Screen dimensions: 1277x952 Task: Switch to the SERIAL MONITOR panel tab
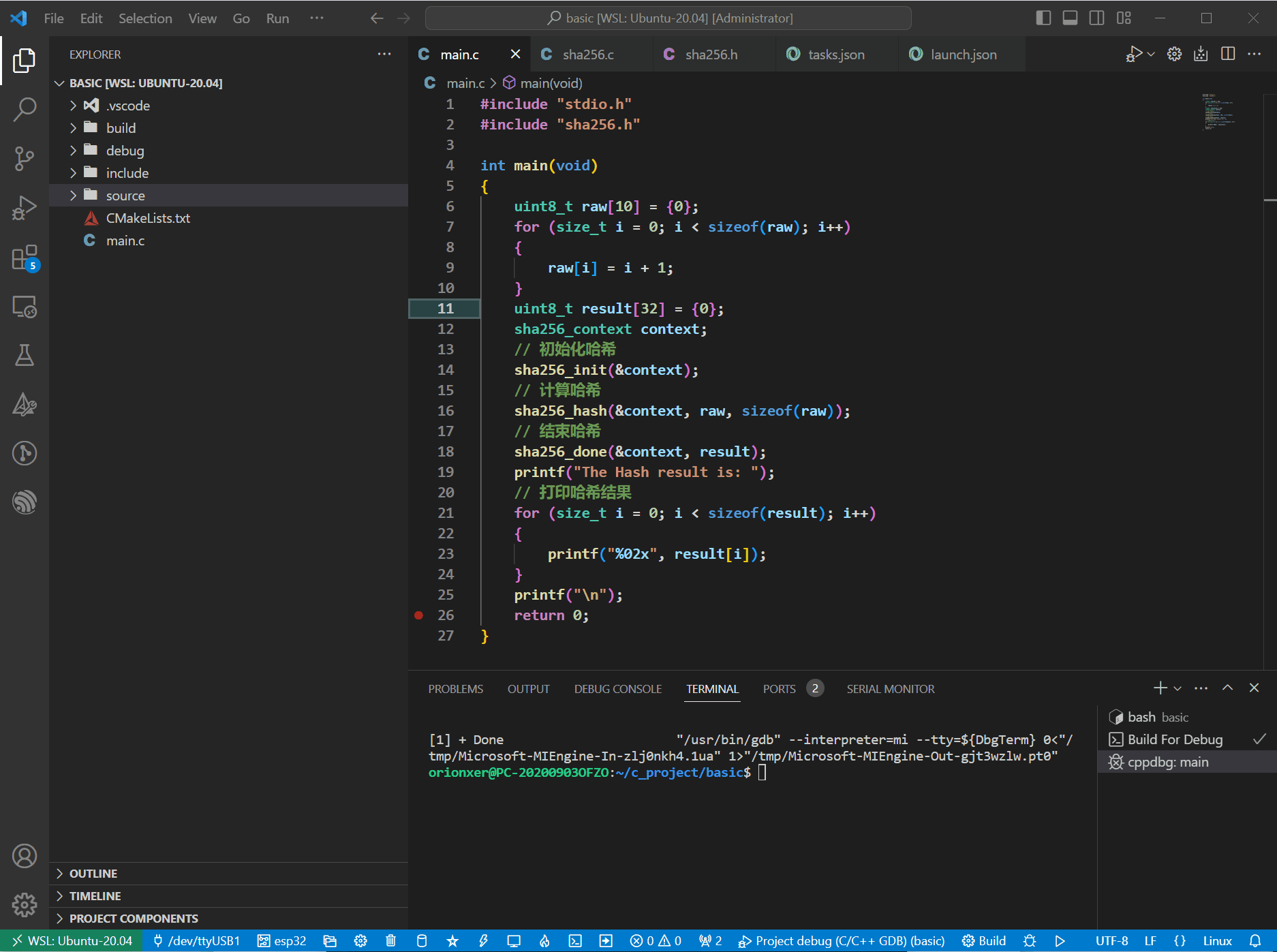(891, 689)
